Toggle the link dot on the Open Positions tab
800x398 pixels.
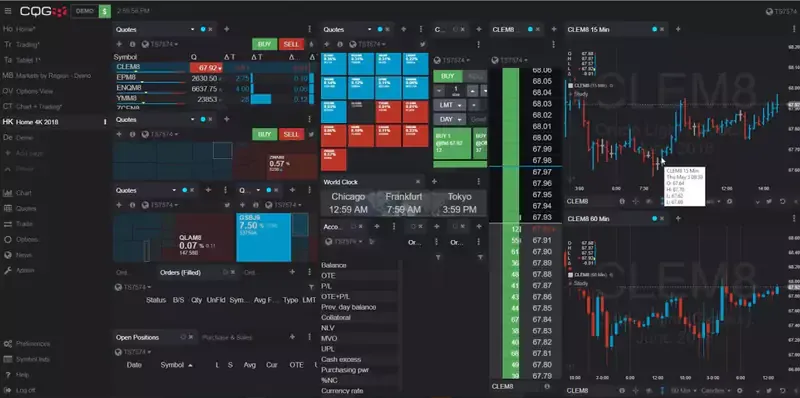(x=183, y=337)
